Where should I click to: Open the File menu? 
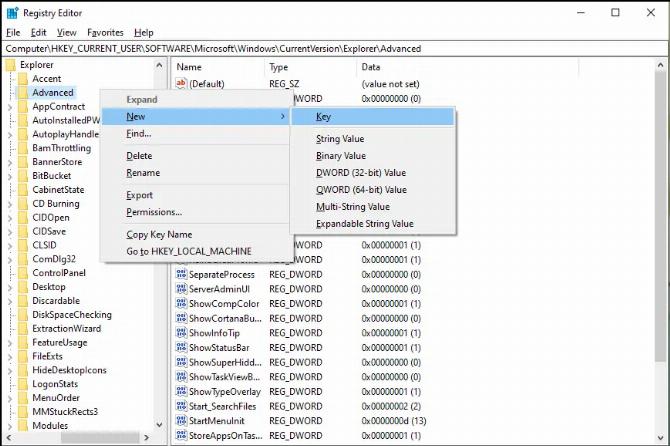point(13,32)
